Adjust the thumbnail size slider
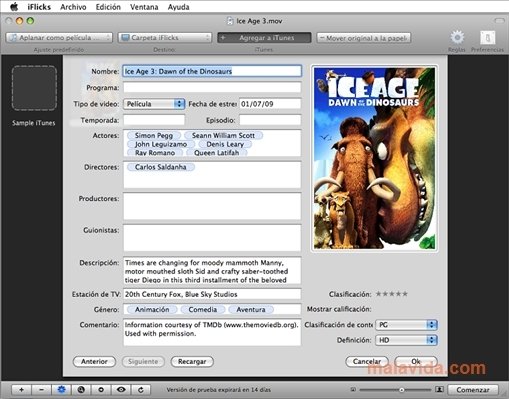 (401, 390)
